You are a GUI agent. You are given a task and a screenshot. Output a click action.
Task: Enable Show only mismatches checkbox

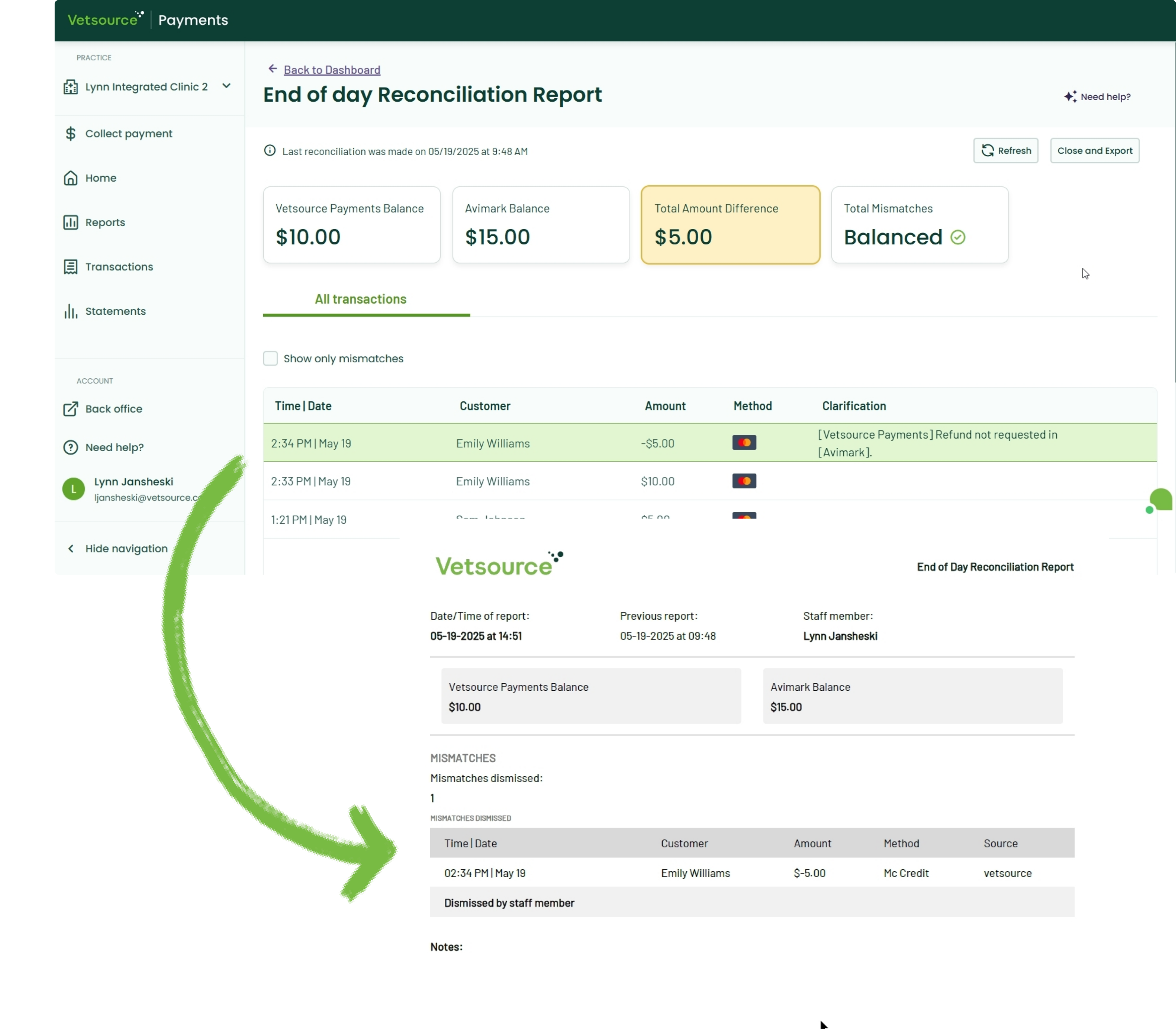pos(271,358)
